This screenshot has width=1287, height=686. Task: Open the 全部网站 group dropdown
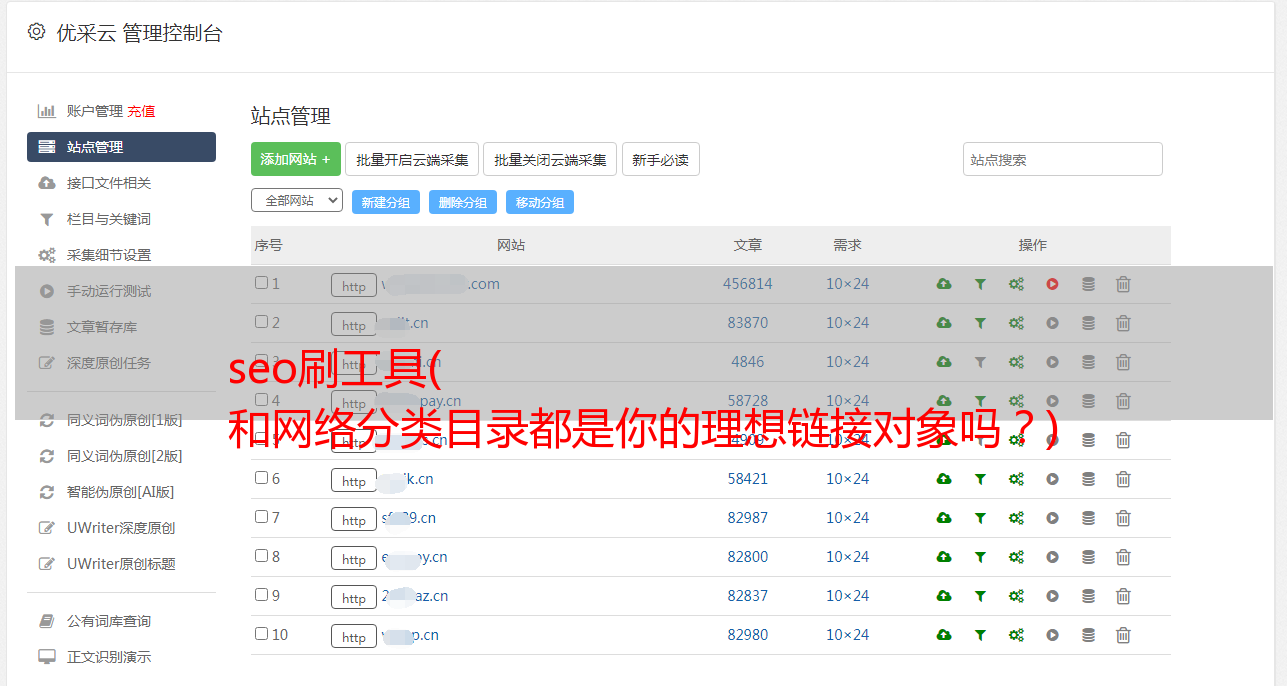297,201
